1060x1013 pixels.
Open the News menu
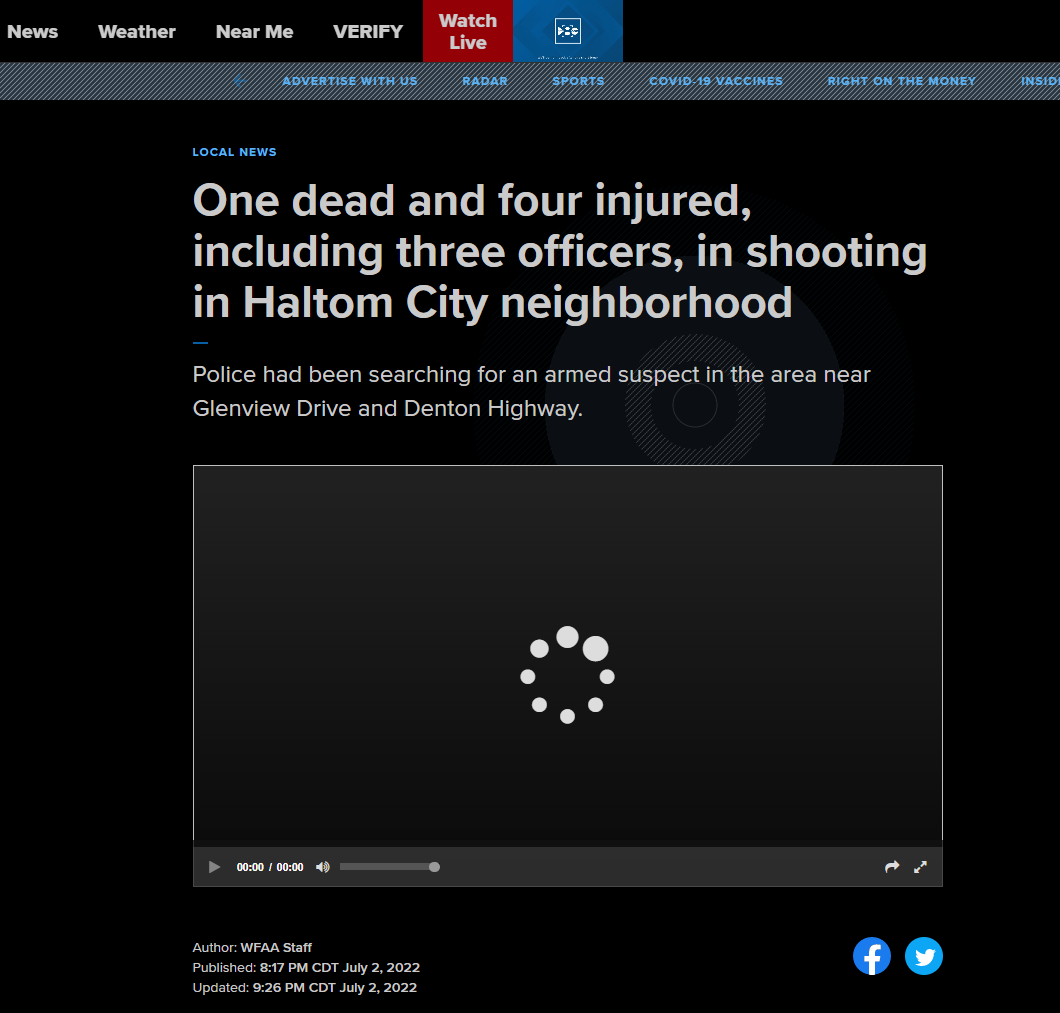[32, 32]
